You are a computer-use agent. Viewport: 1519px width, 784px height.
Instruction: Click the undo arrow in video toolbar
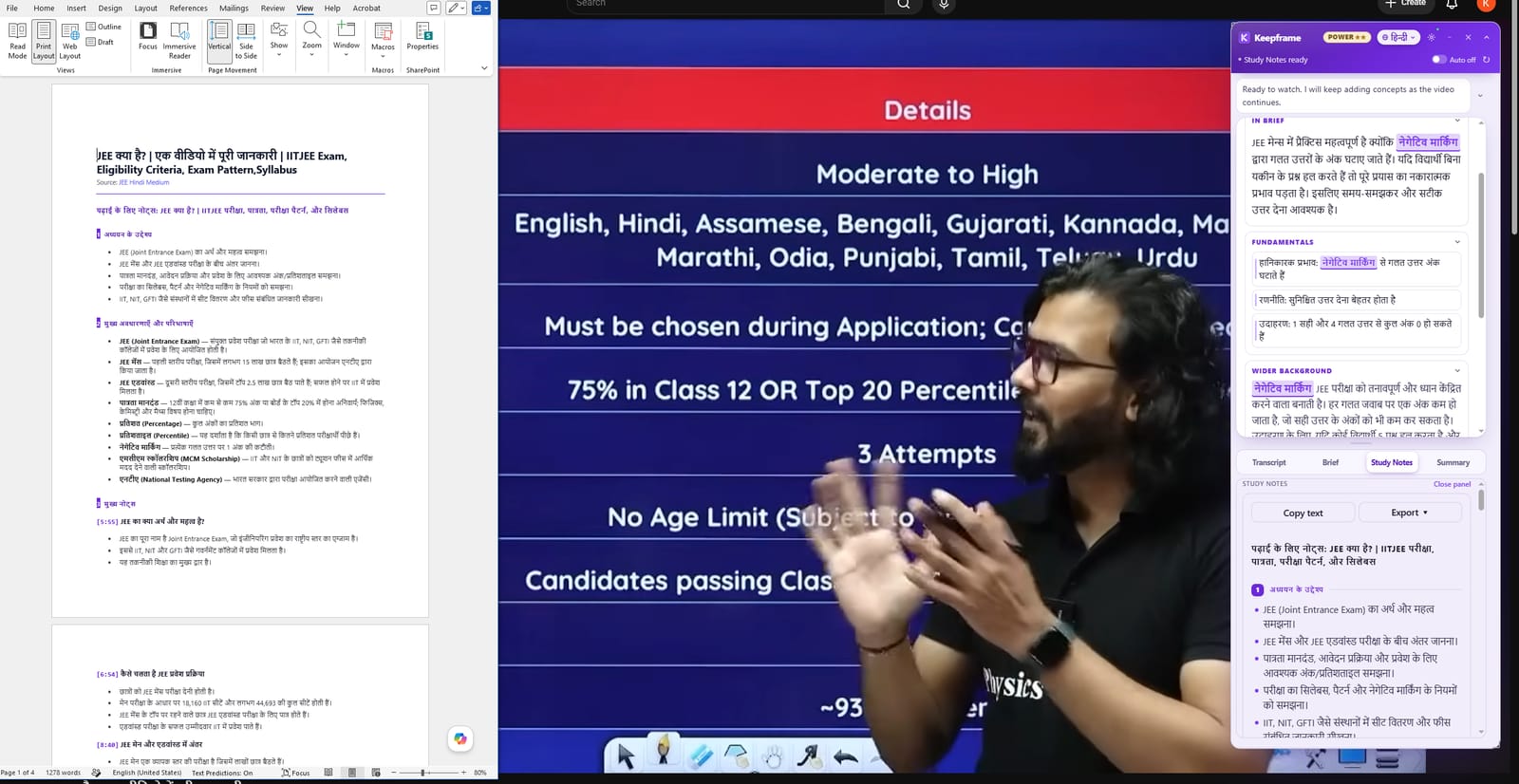point(845,756)
